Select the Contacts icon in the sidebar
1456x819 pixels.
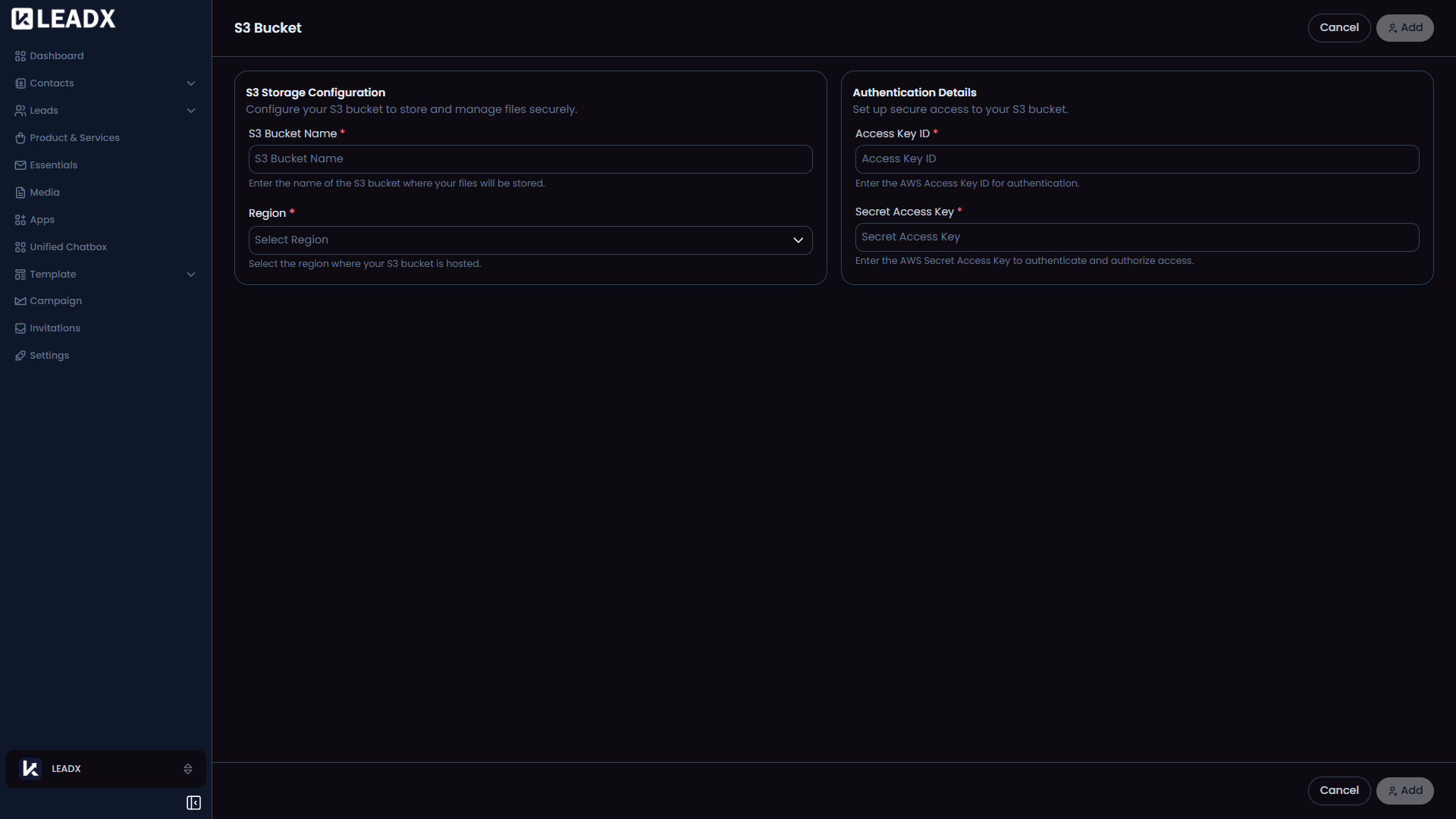pos(20,83)
